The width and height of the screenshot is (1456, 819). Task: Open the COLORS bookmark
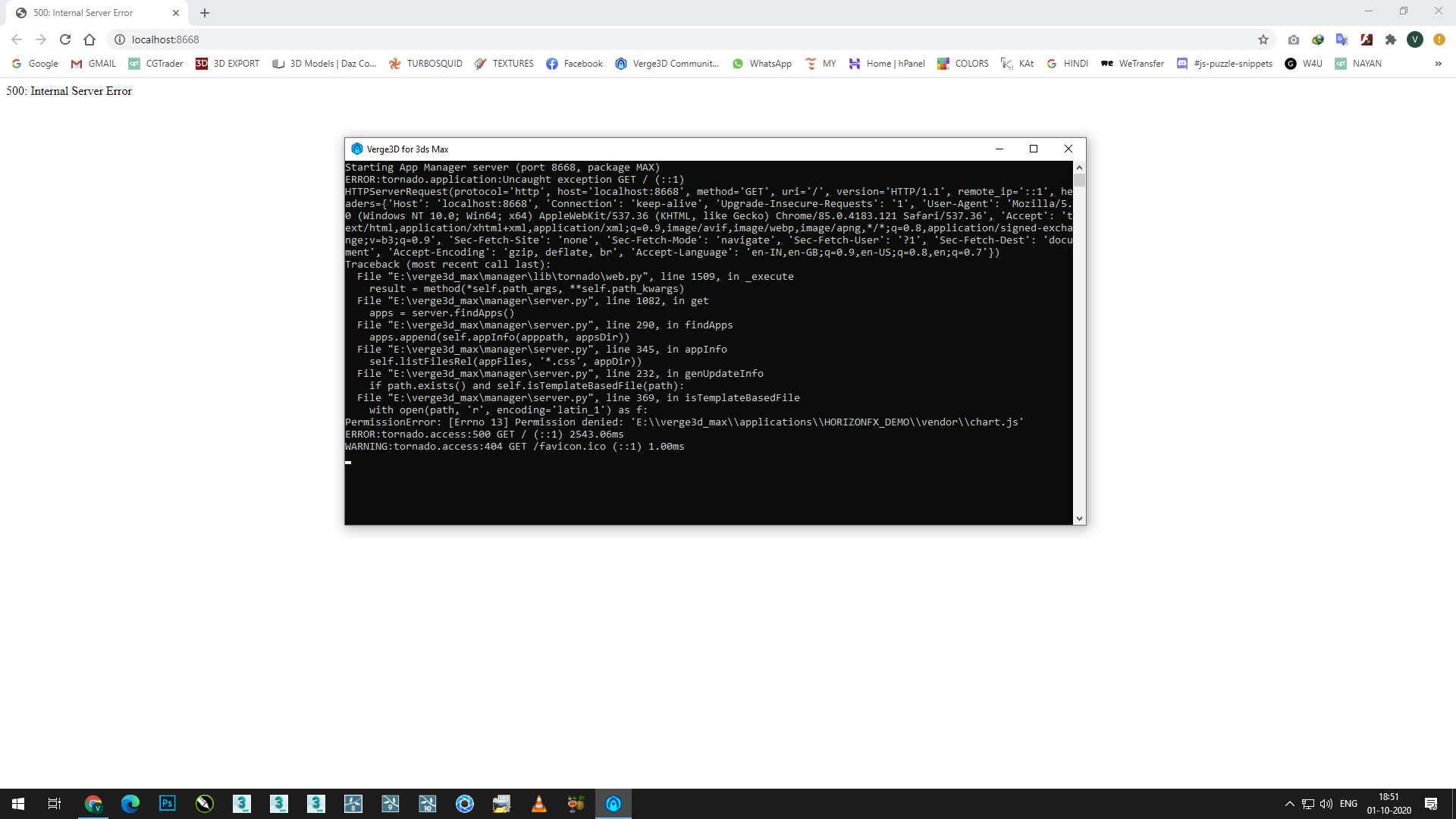point(963,64)
